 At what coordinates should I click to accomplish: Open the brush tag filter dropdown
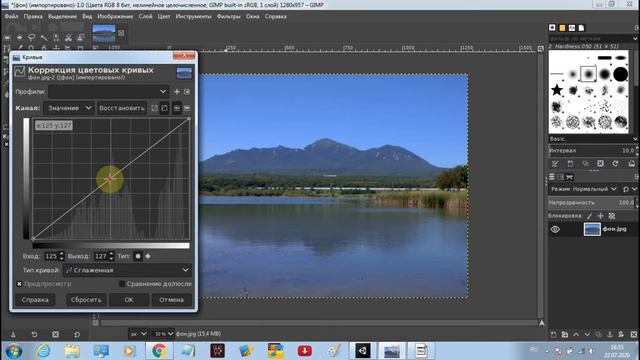593,38
